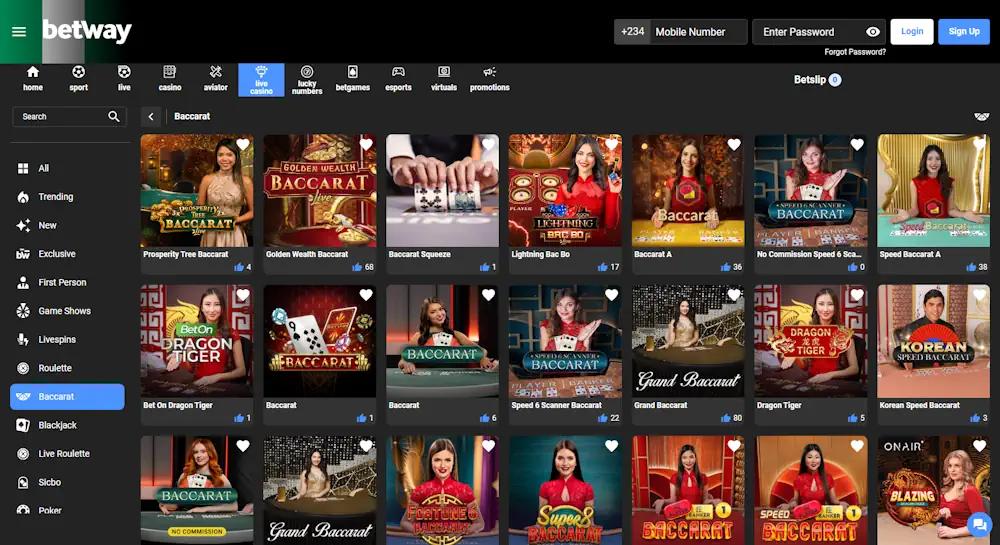Toggle password visibility eye icon

(x=873, y=32)
